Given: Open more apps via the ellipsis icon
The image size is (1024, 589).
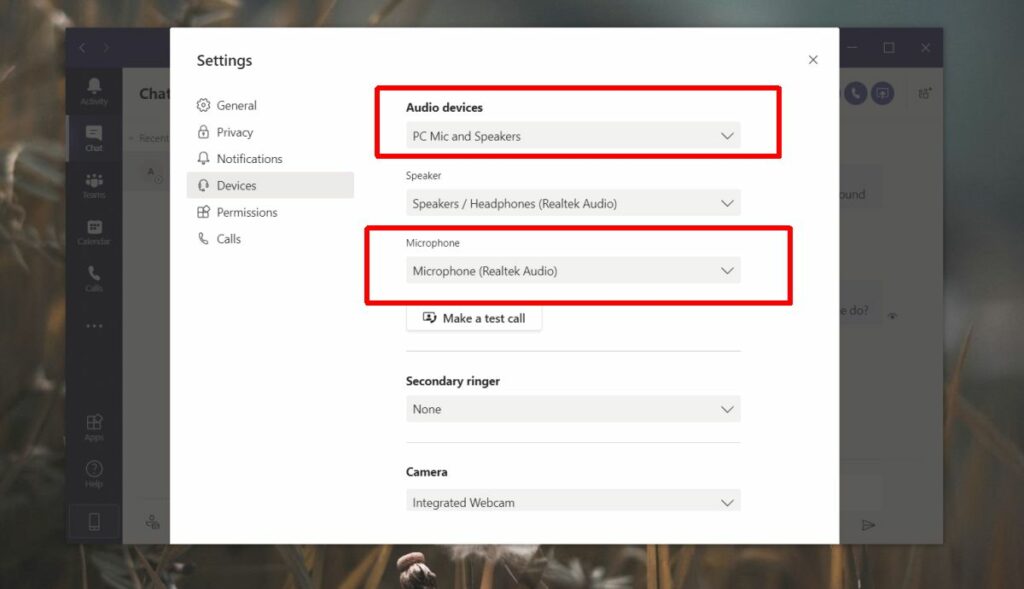Looking at the screenshot, I should 93,325.
